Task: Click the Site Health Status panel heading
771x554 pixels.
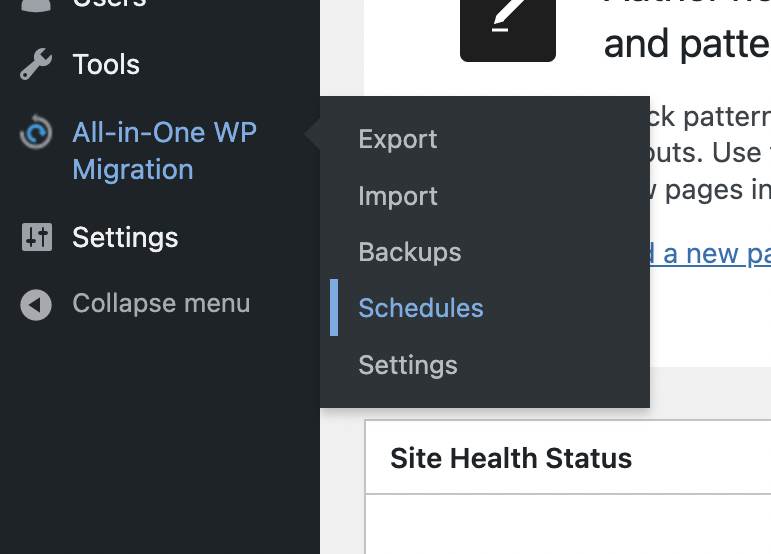Action: [x=511, y=458]
